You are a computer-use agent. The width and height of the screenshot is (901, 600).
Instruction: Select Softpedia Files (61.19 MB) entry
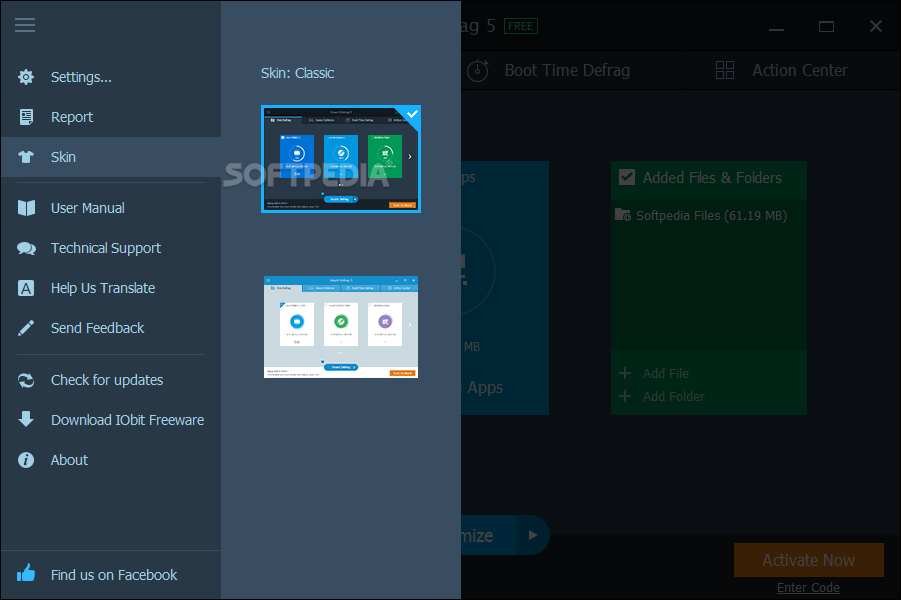pyautogui.click(x=709, y=216)
